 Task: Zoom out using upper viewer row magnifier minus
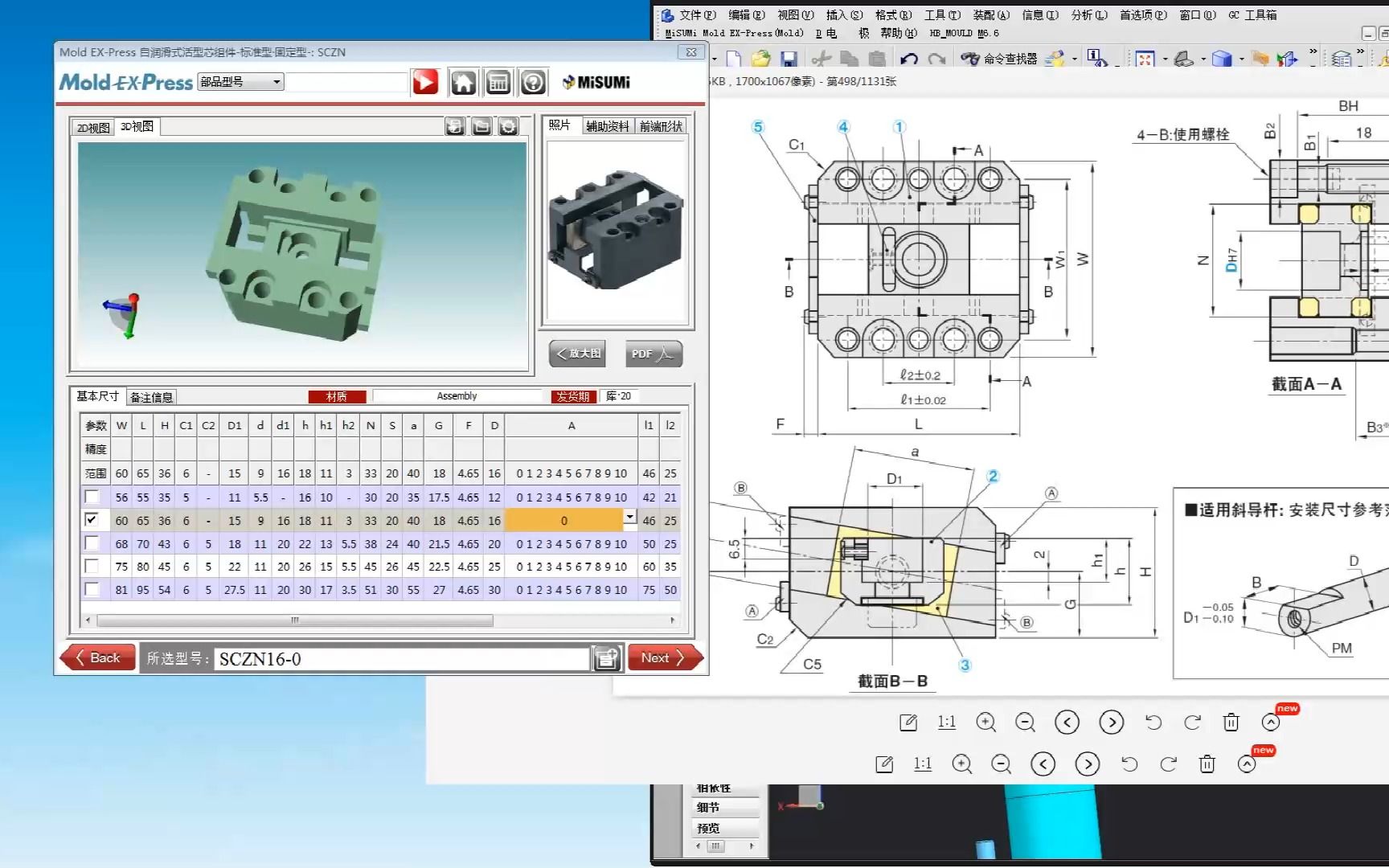pyautogui.click(x=1026, y=723)
